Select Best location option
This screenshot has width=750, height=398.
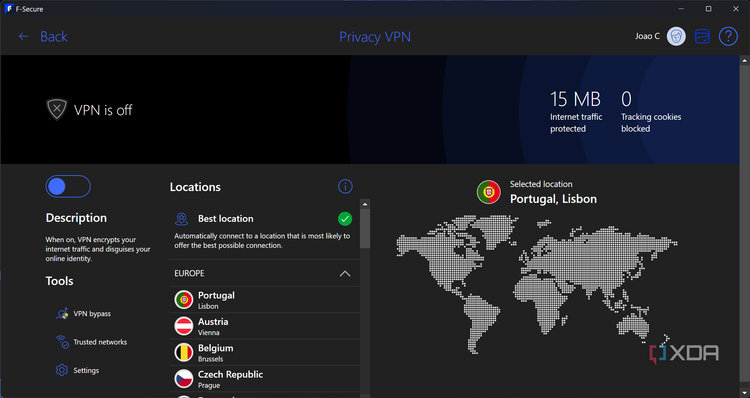click(265, 231)
